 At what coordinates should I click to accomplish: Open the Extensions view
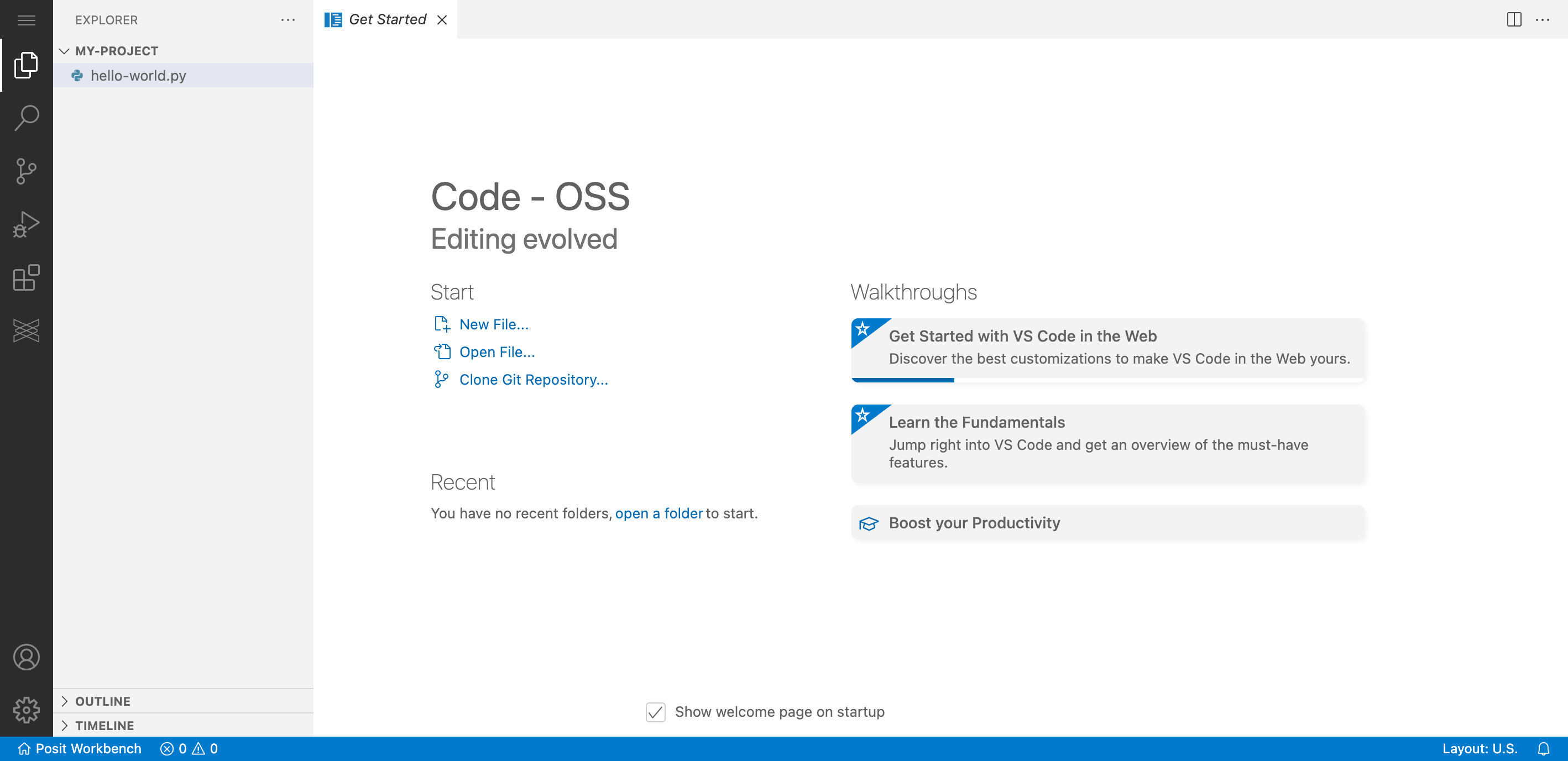click(x=26, y=278)
